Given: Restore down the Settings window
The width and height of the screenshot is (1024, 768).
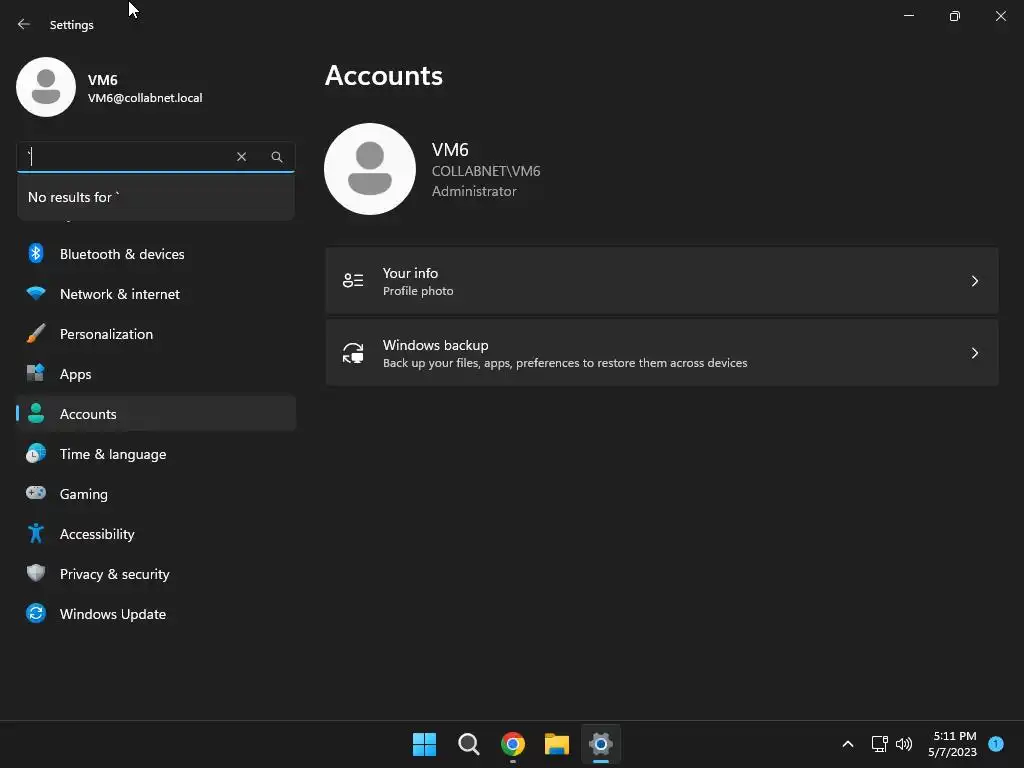Looking at the screenshot, I should pos(955,16).
